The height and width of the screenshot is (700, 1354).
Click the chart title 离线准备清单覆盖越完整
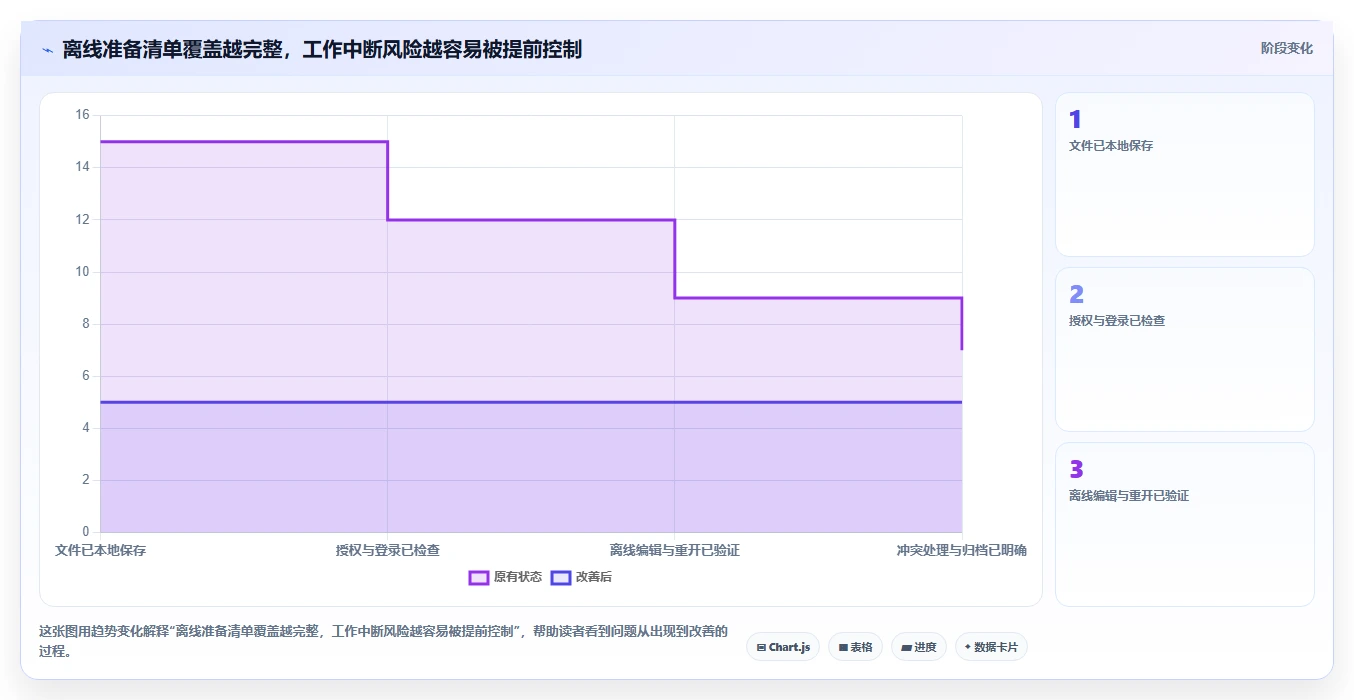(x=322, y=49)
